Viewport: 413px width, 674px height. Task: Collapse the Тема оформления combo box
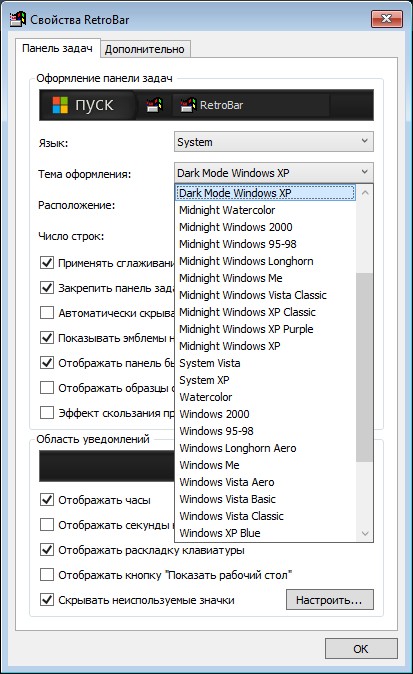point(274,173)
